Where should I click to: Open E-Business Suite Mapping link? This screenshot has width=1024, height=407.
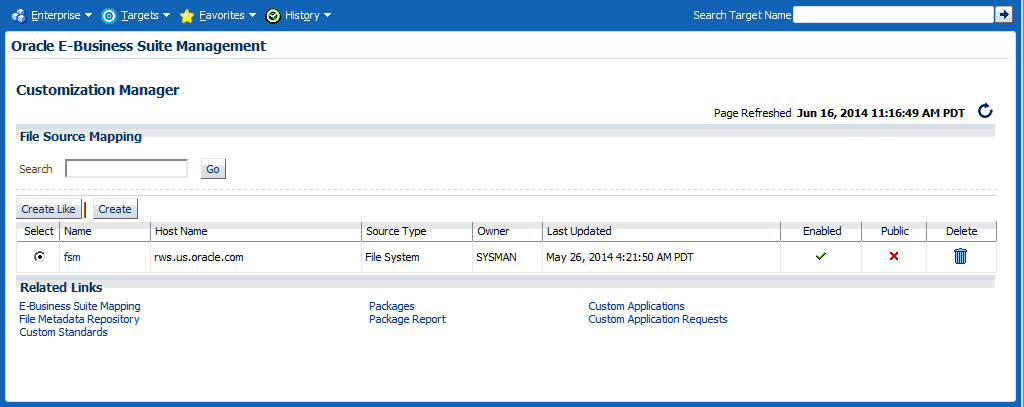[80, 306]
